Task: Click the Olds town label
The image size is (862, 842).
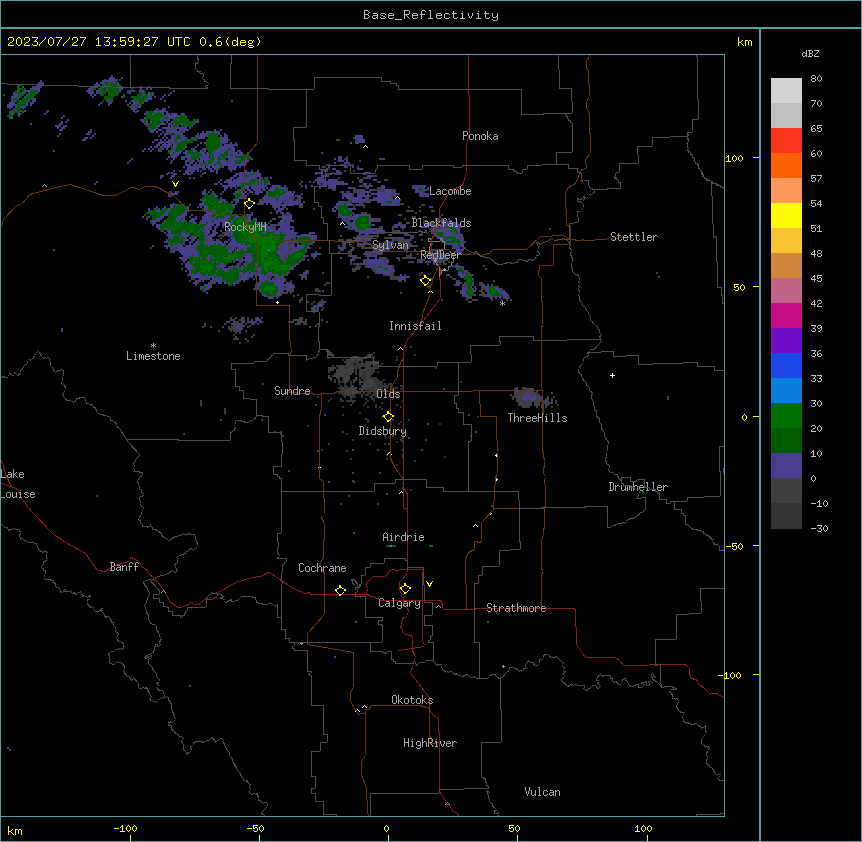Action: click(388, 394)
